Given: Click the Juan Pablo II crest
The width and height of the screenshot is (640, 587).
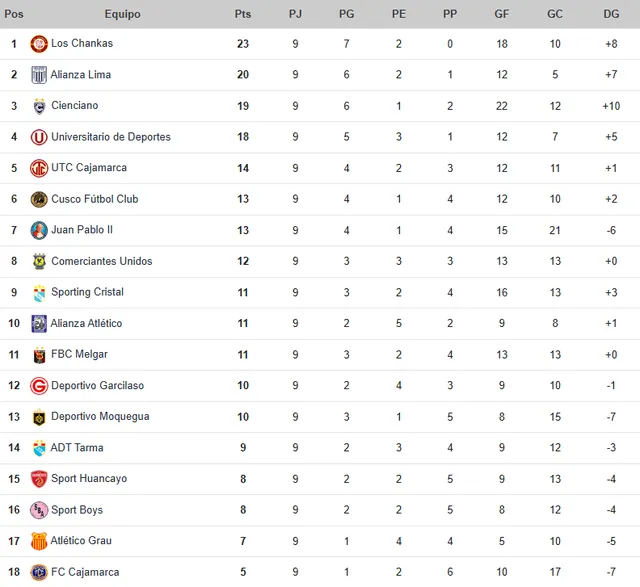Looking at the screenshot, I should coord(39,230).
